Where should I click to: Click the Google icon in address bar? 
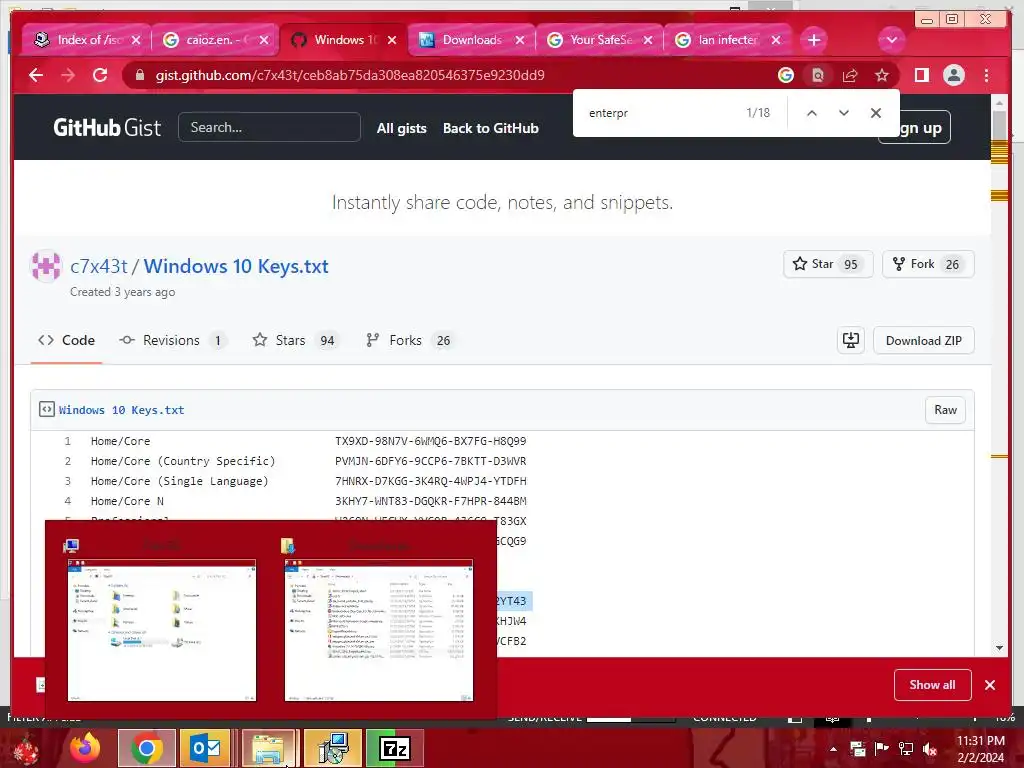point(786,75)
